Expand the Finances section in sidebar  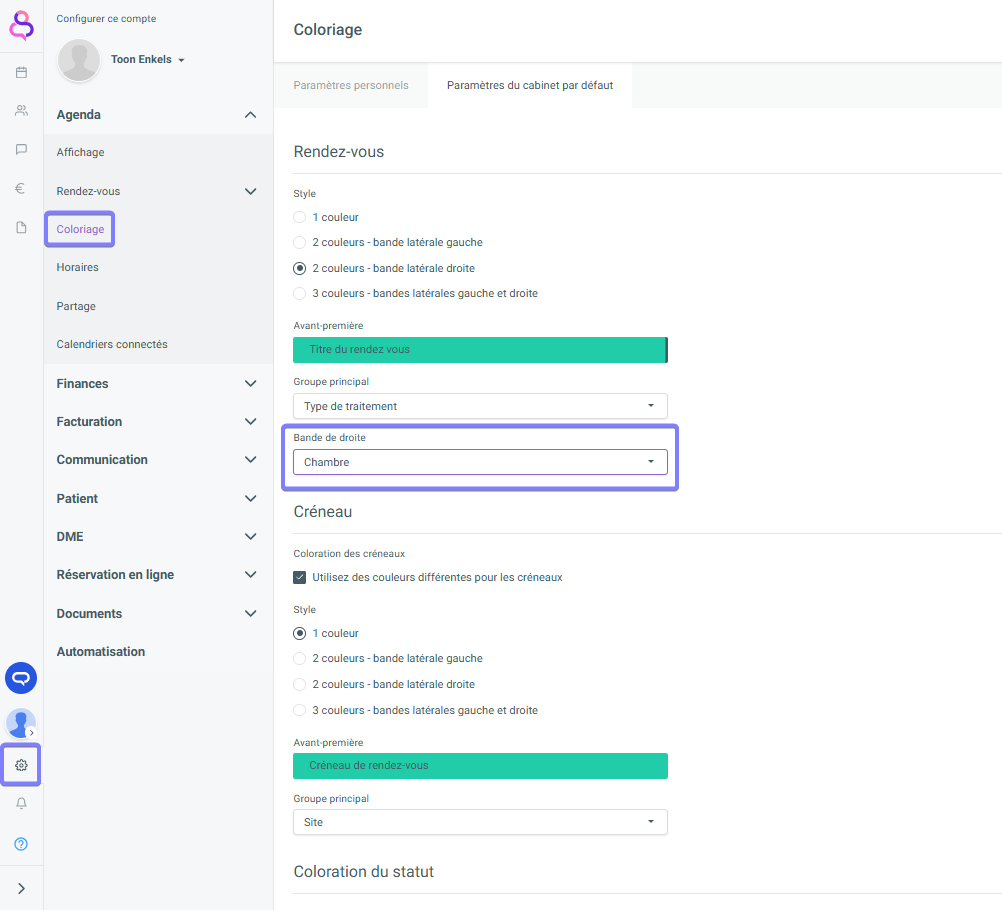click(x=157, y=383)
